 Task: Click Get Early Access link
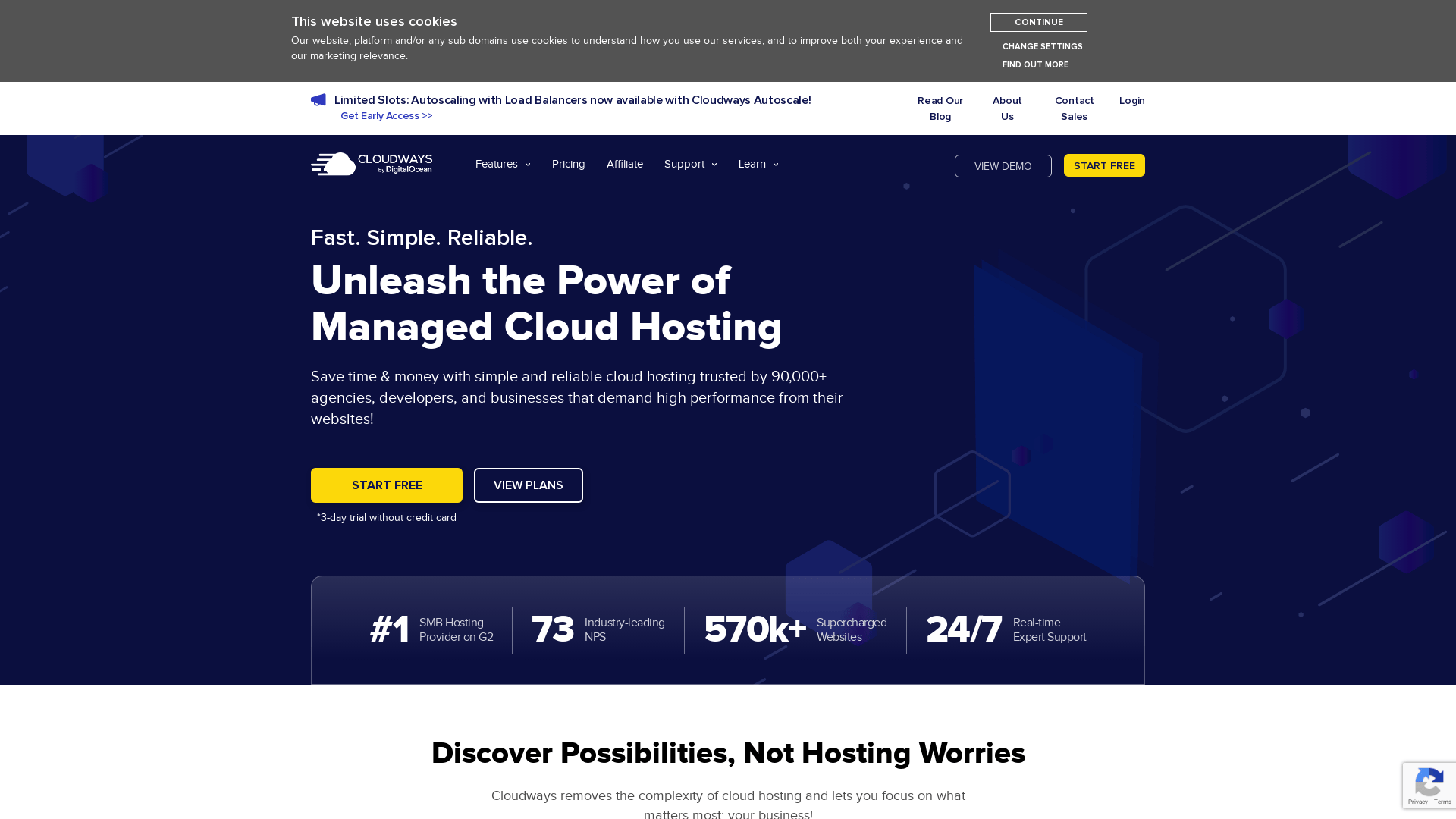[x=386, y=115]
